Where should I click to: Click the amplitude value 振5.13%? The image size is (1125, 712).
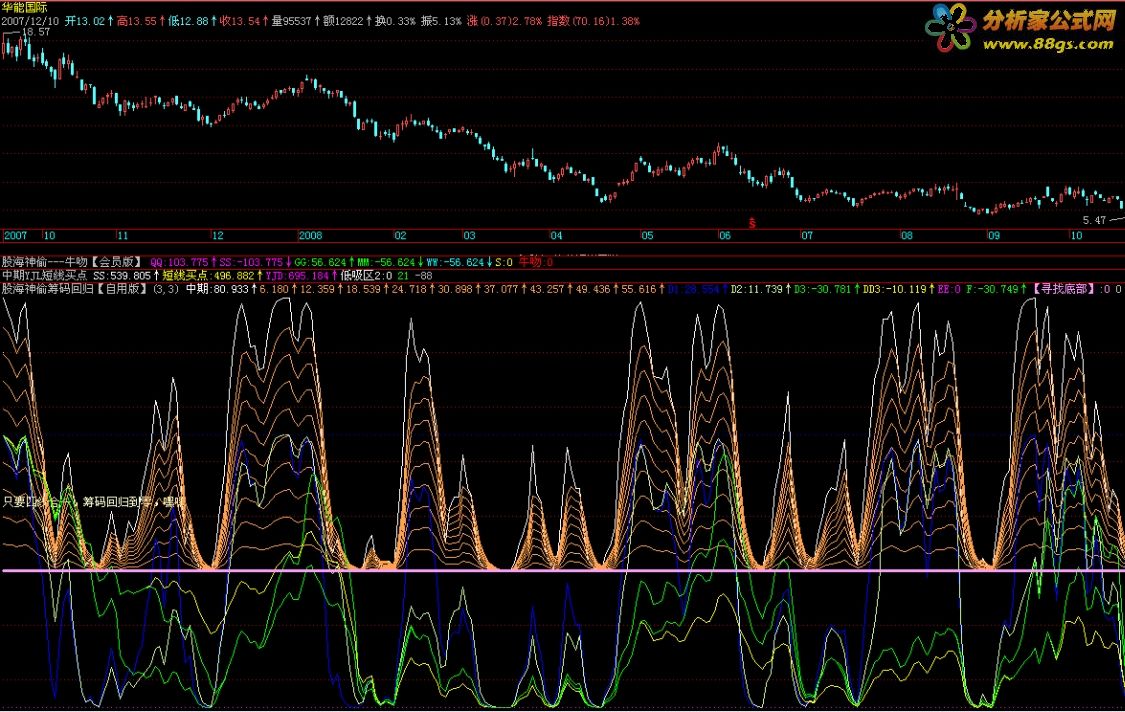click(x=441, y=21)
